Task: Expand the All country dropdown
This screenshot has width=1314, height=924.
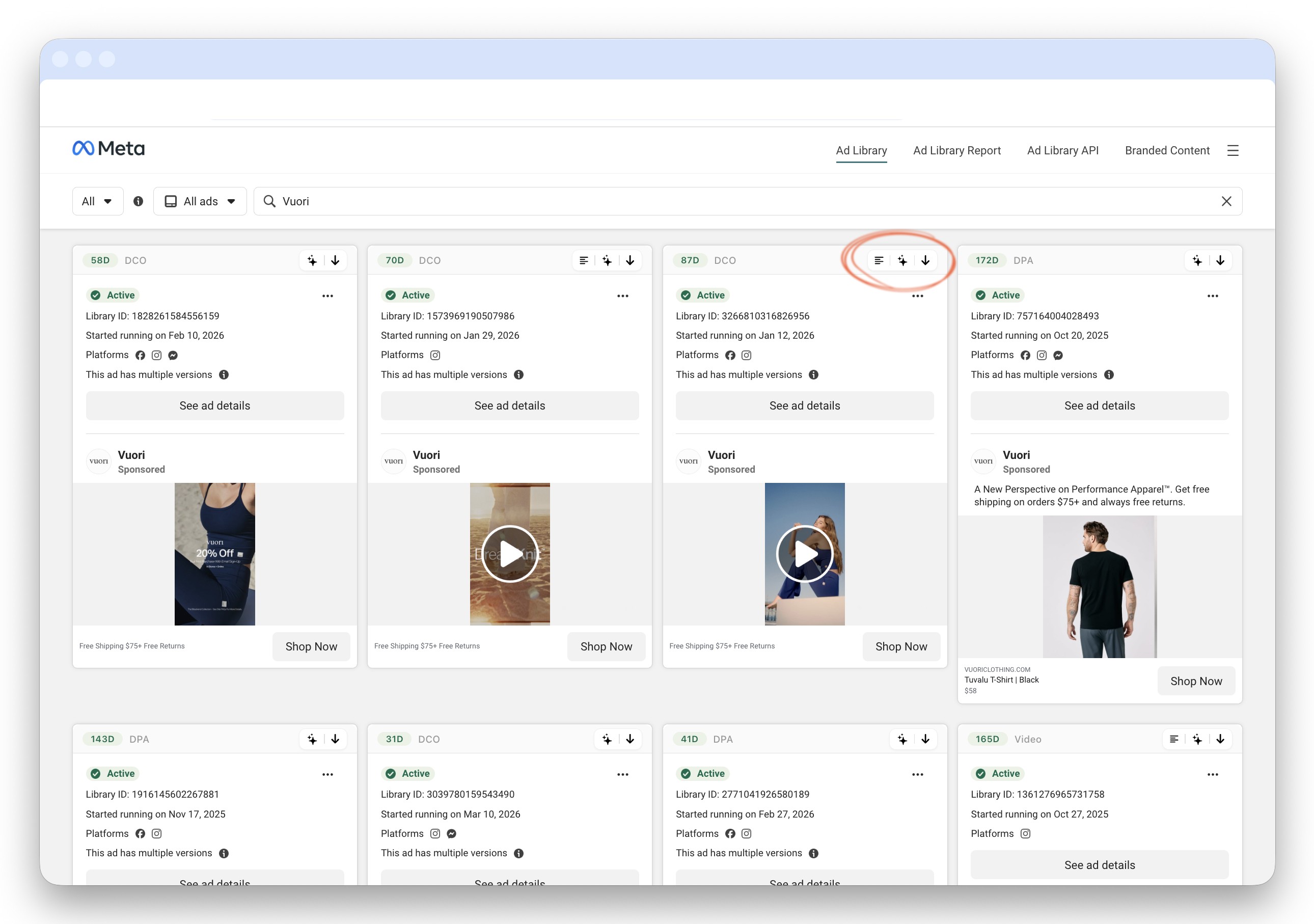Action: tap(97, 202)
